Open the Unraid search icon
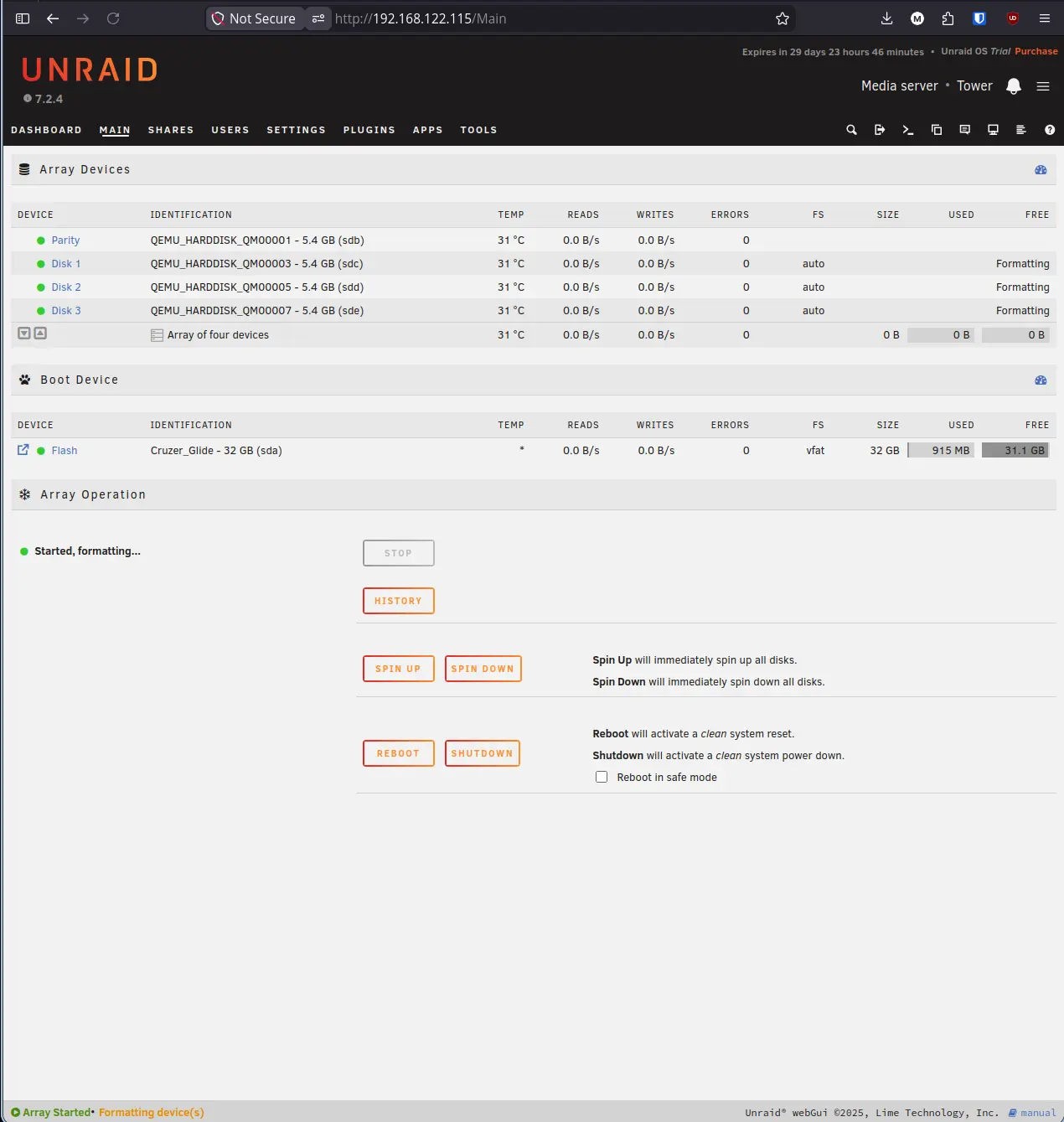1064x1122 pixels. 851,130
